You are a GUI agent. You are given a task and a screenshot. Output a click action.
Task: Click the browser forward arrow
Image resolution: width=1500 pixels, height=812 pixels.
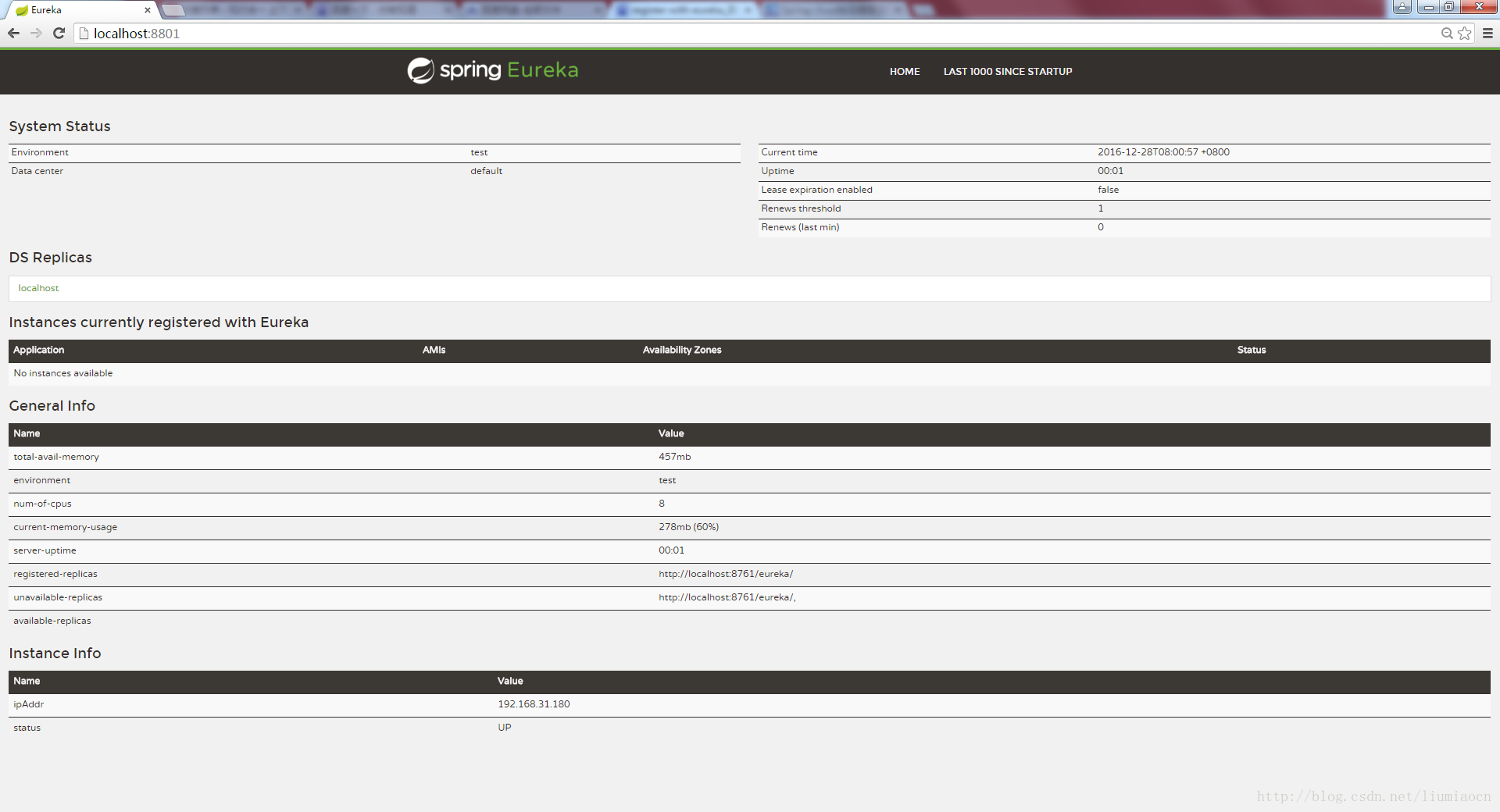click(36, 34)
